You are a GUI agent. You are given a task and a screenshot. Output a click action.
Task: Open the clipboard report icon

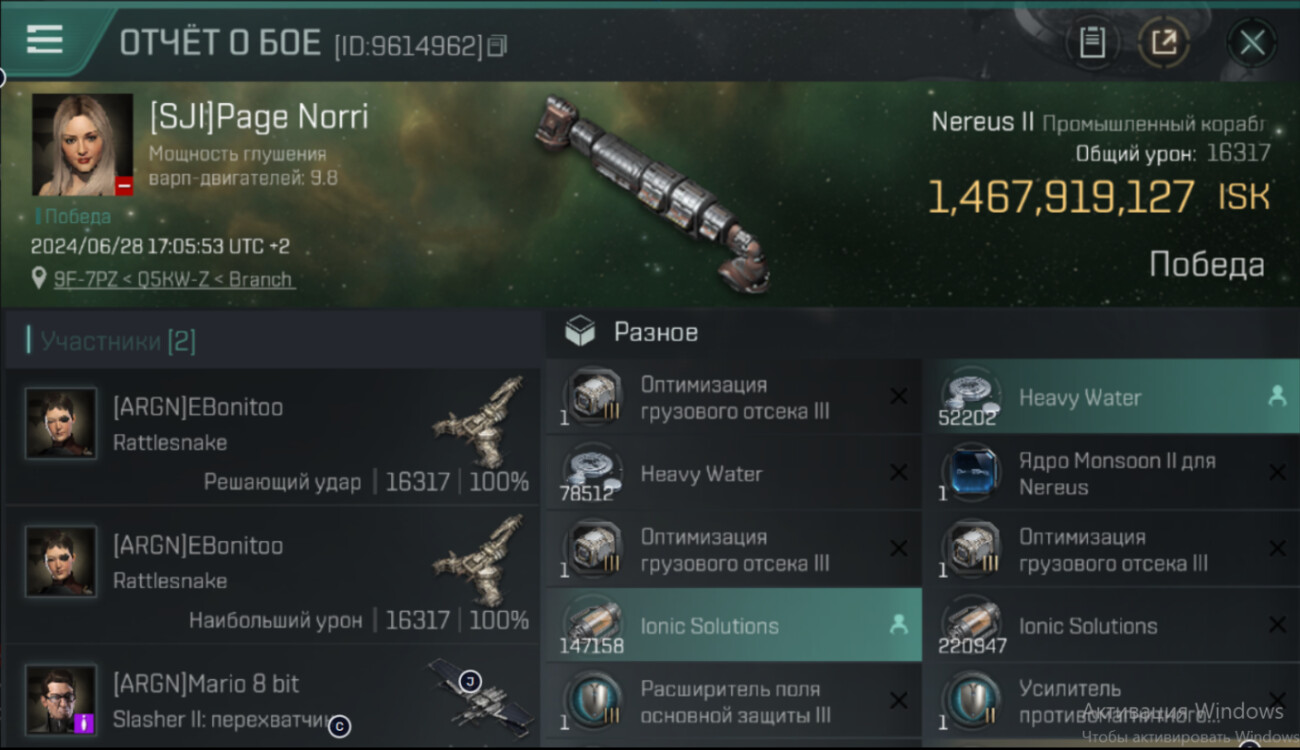(x=1092, y=43)
